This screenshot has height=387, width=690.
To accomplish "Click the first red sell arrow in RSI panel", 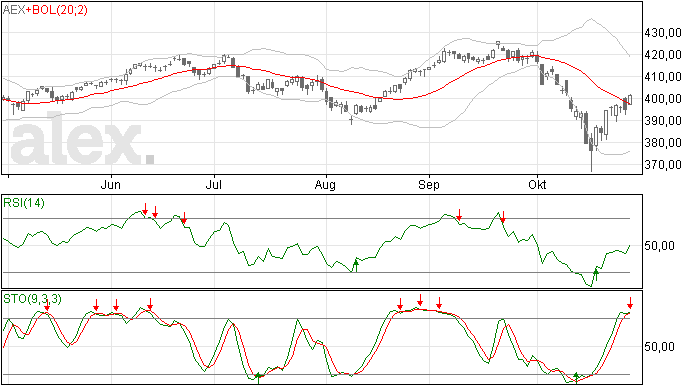I will click(x=145, y=209).
